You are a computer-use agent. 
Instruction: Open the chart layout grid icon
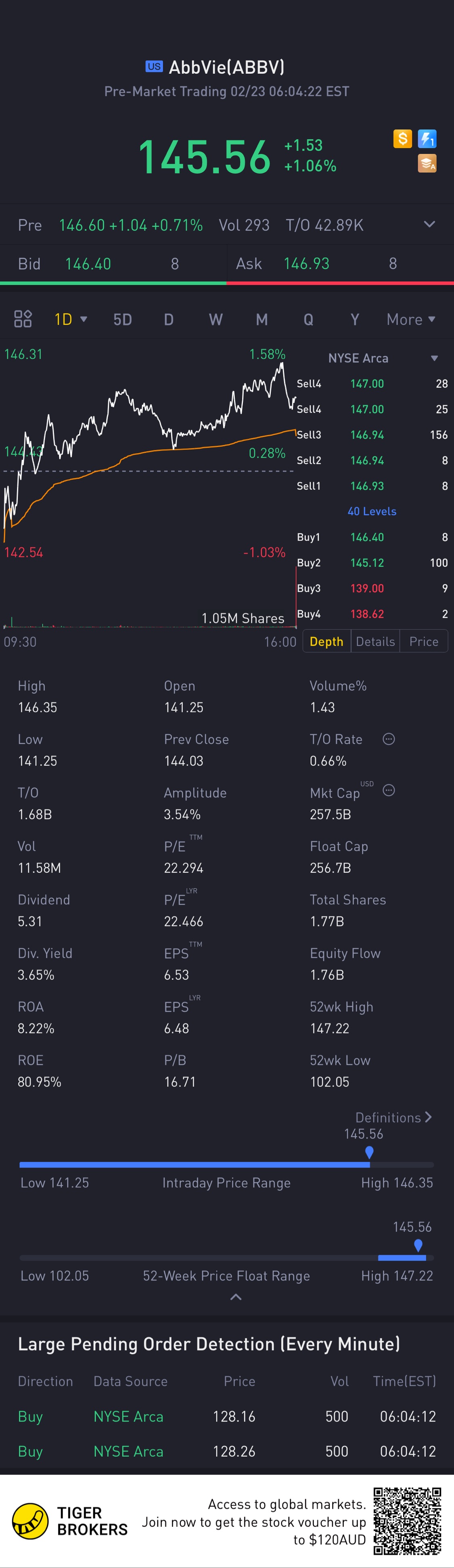pos(23,319)
